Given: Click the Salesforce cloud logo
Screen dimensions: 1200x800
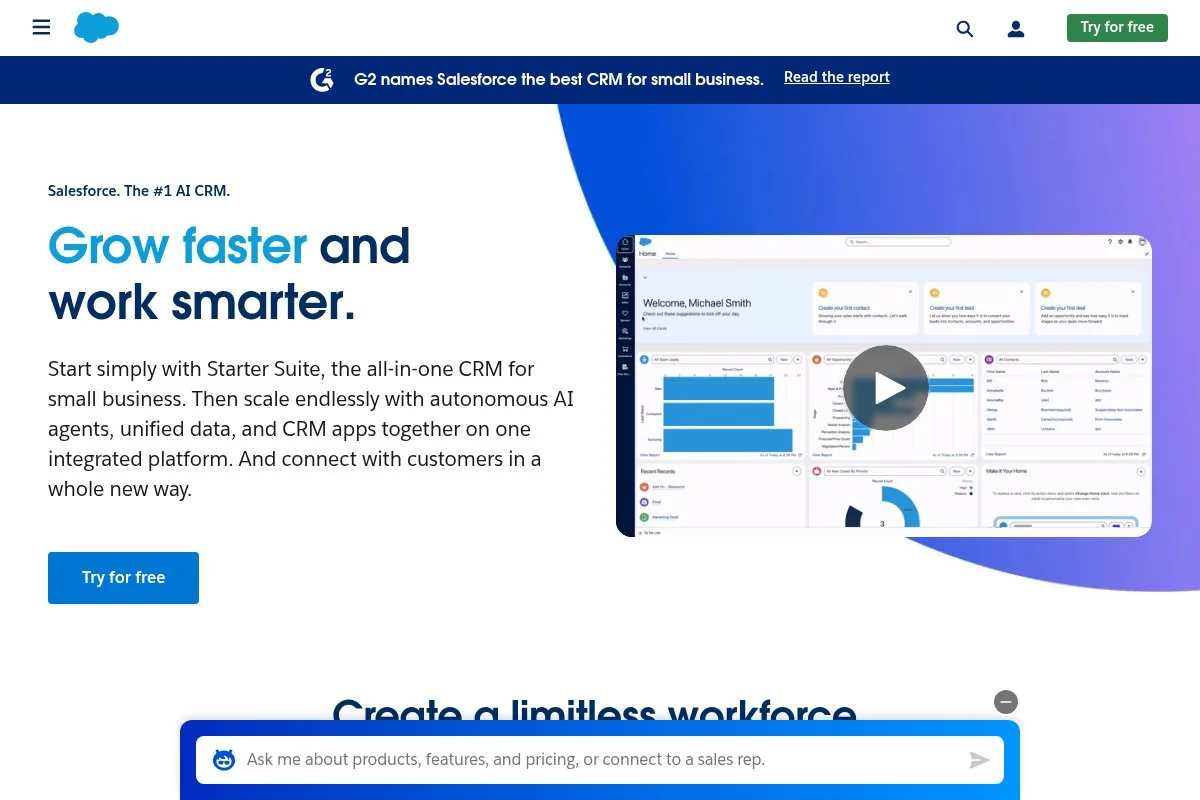Looking at the screenshot, I should (x=96, y=28).
